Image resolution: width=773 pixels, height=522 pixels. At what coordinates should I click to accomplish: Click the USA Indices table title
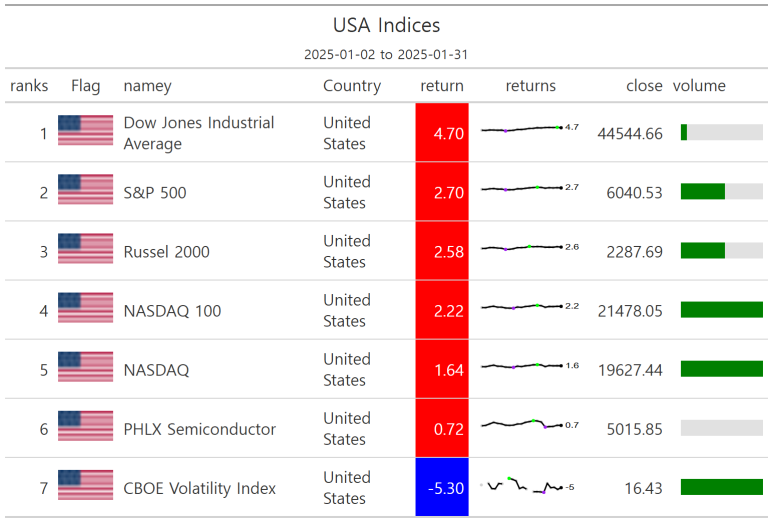click(386, 25)
